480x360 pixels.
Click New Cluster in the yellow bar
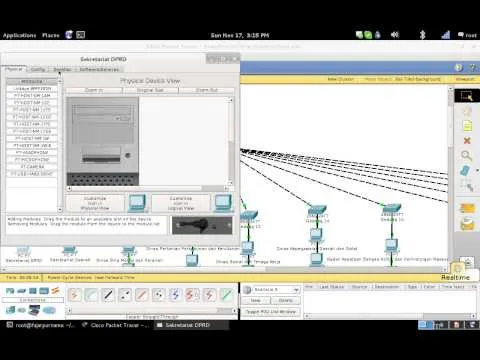pyautogui.click(x=340, y=79)
